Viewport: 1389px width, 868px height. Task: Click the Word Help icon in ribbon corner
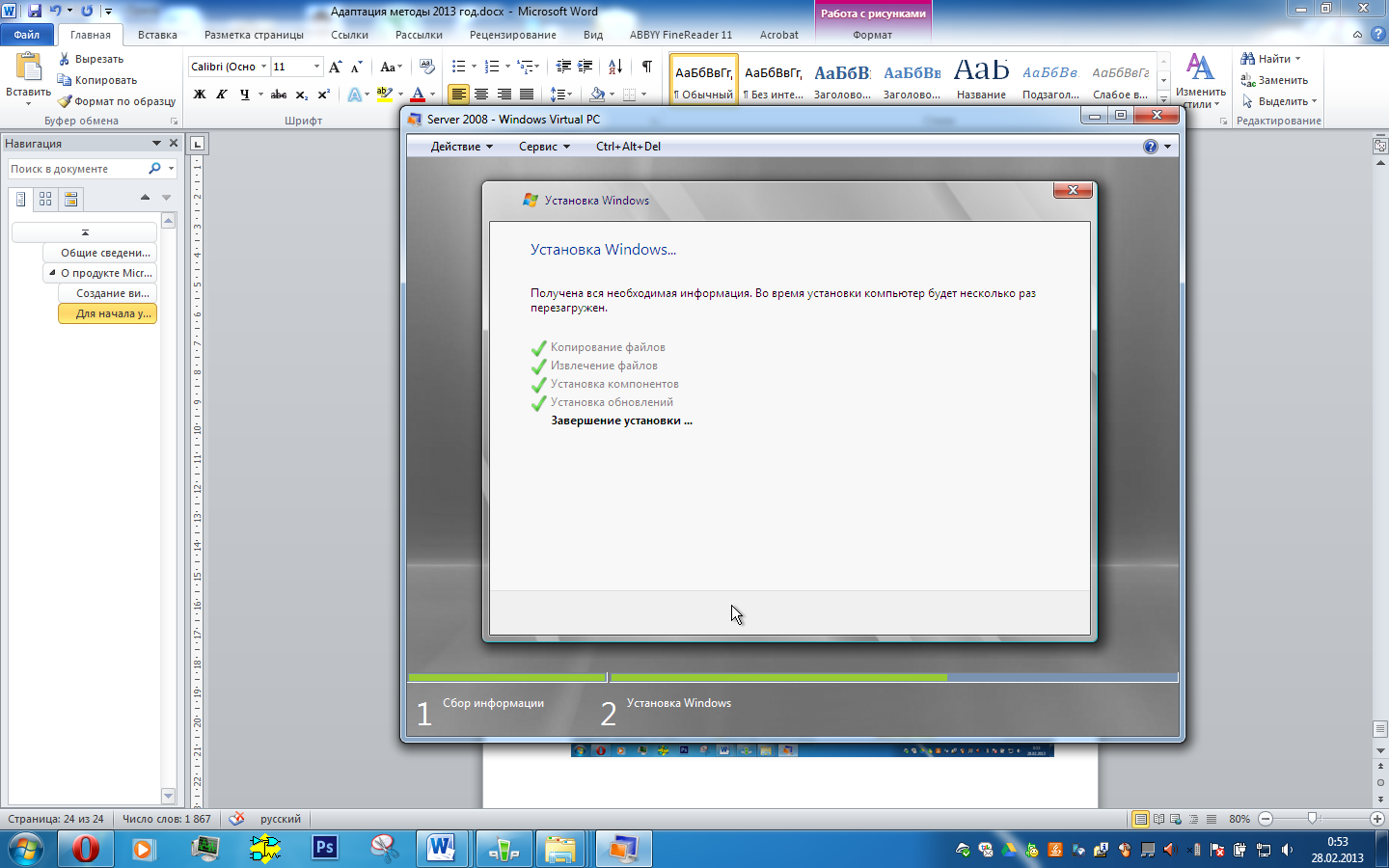1377,34
